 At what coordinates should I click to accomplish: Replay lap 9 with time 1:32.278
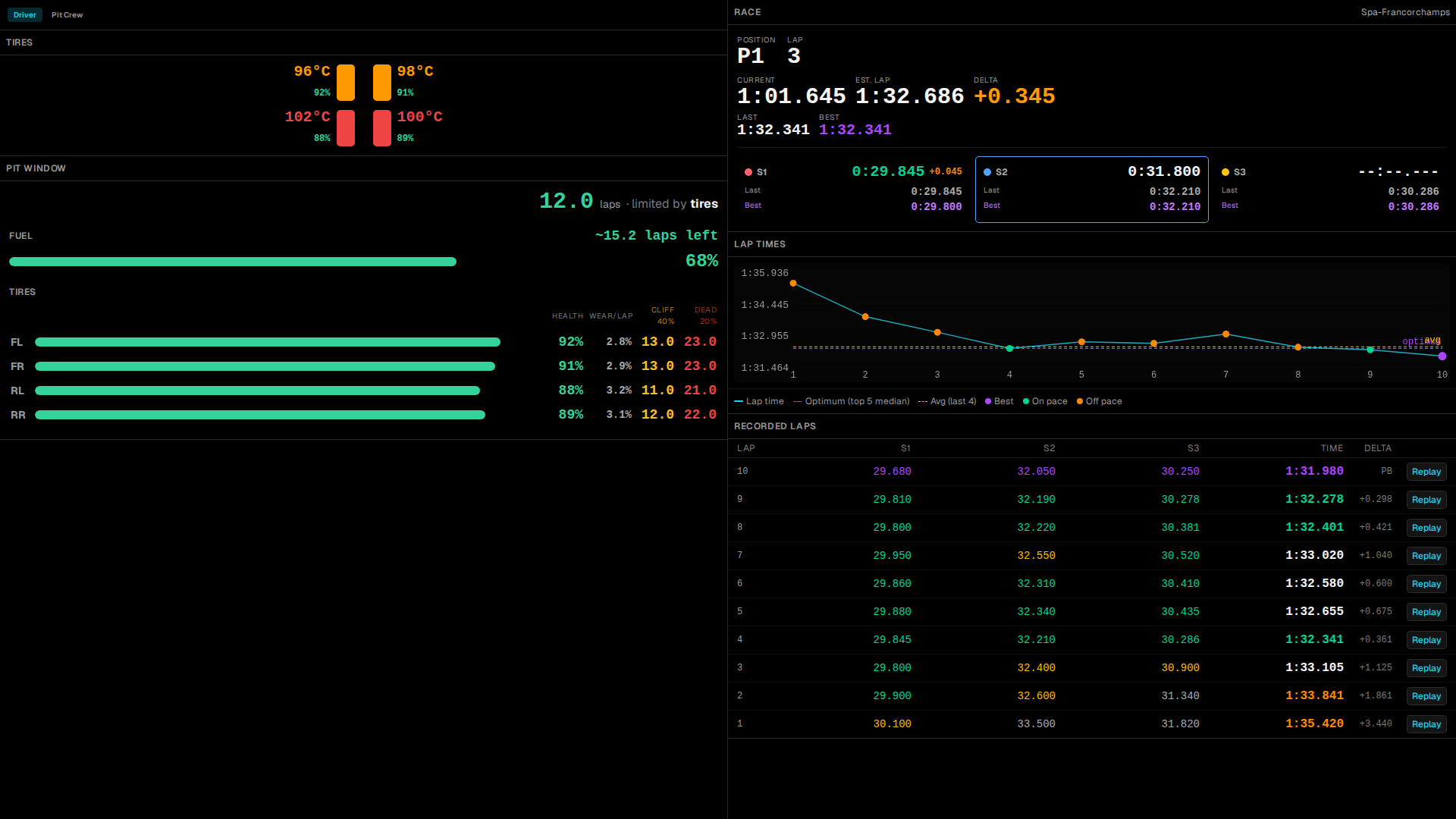coord(1426,500)
